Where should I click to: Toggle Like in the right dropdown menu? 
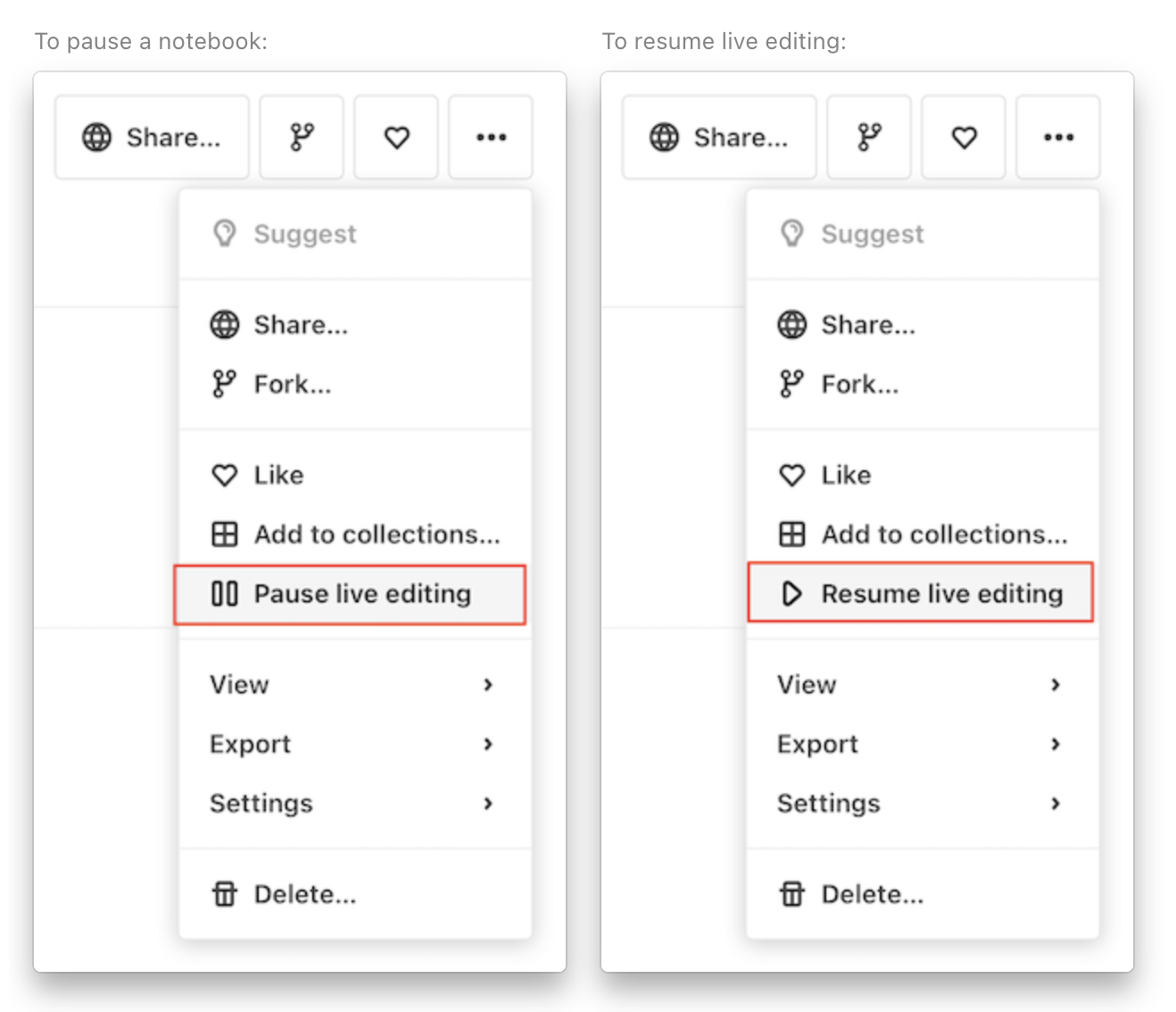pyautogui.click(x=845, y=475)
